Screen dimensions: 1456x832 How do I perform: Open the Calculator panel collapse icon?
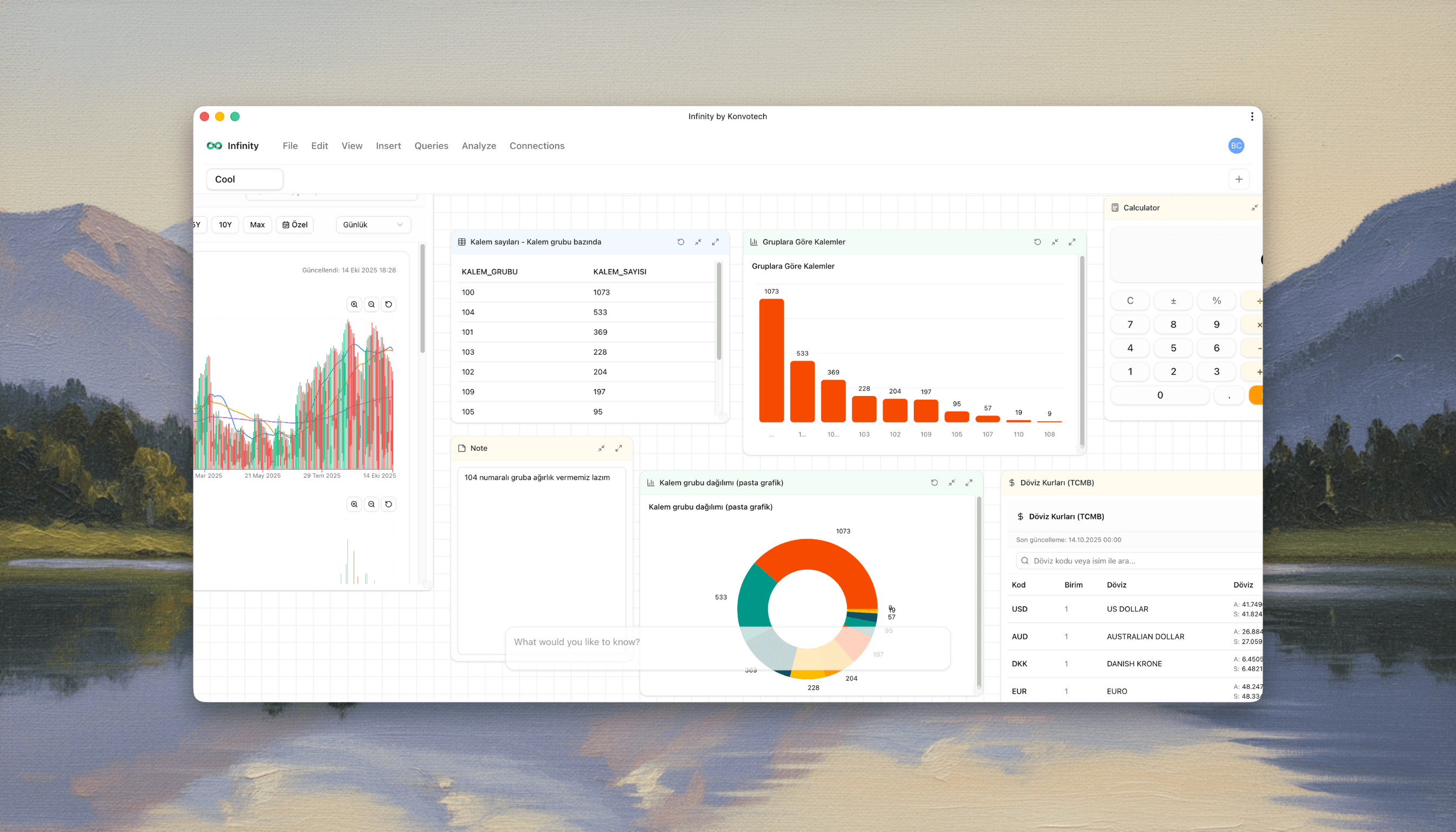pos(1255,207)
